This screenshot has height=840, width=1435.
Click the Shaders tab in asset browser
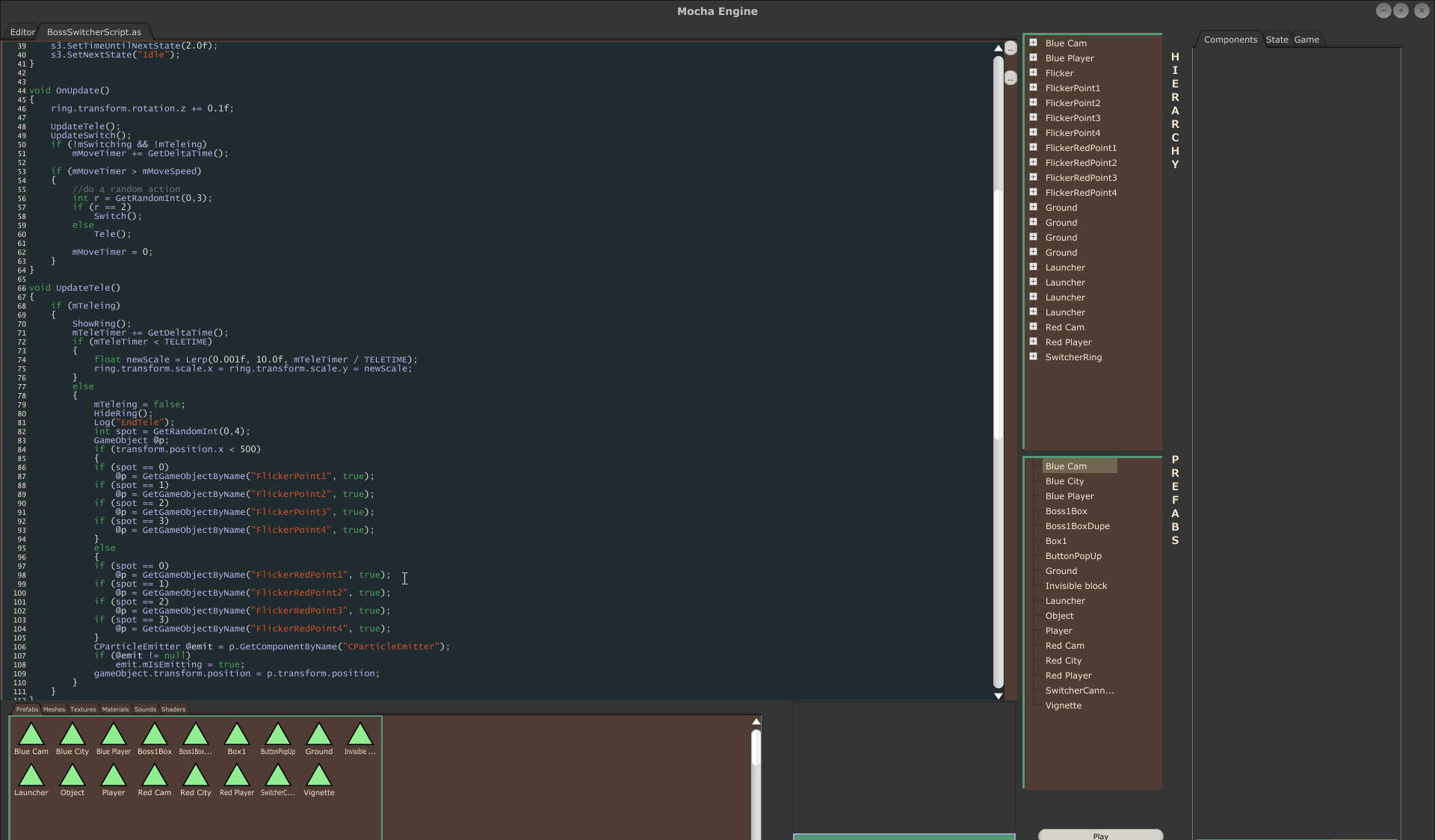172,709
